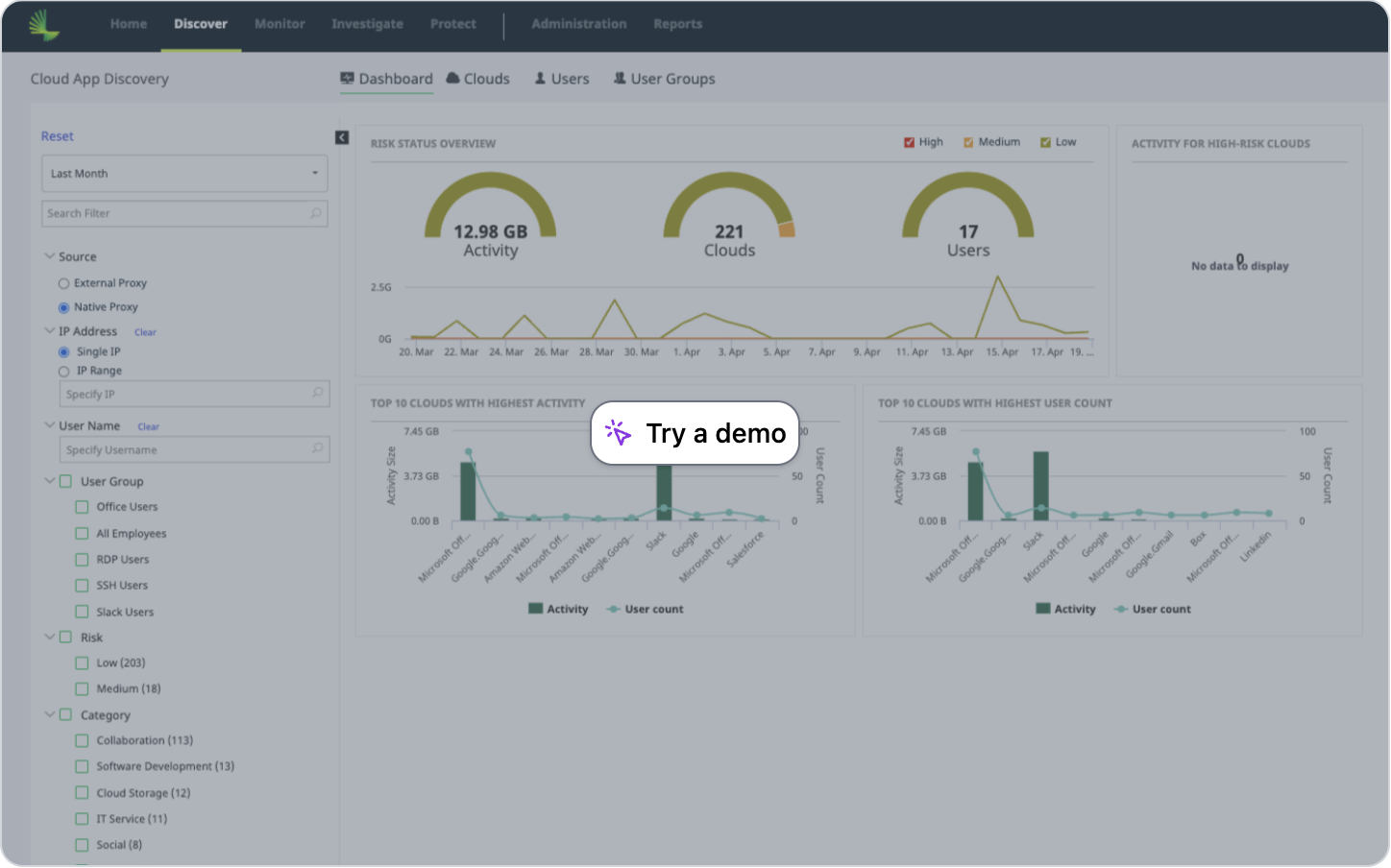
Task: Click the multi-user icon beside User Groups
Action: pos(620,79)
